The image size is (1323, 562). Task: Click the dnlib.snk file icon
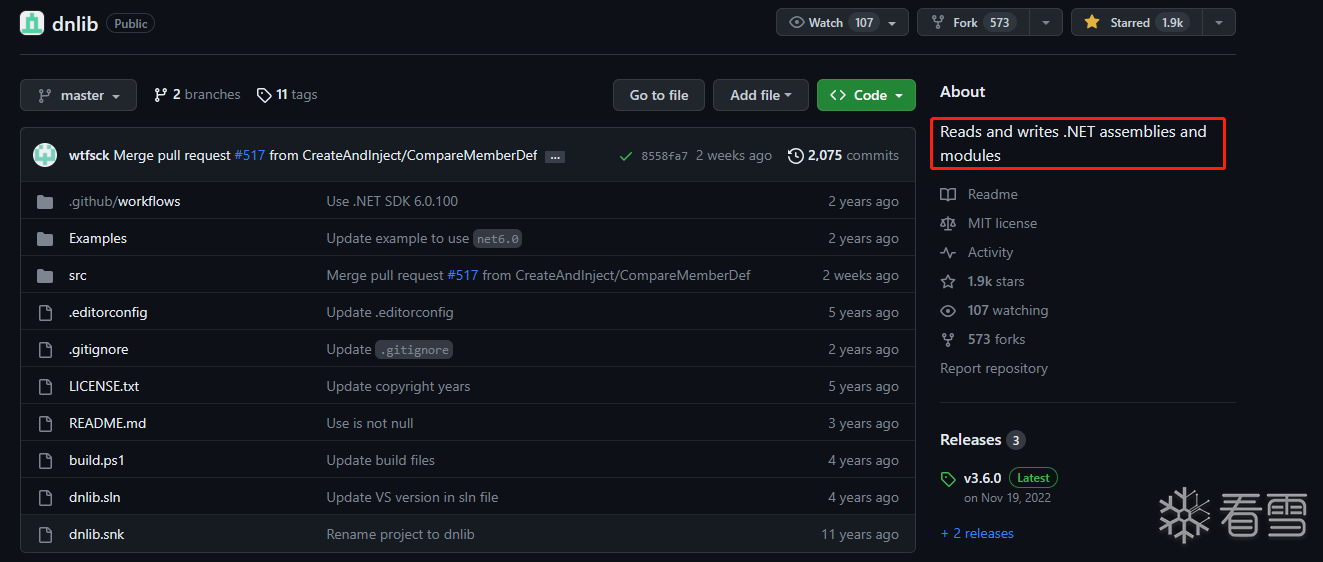coord(45,534)
